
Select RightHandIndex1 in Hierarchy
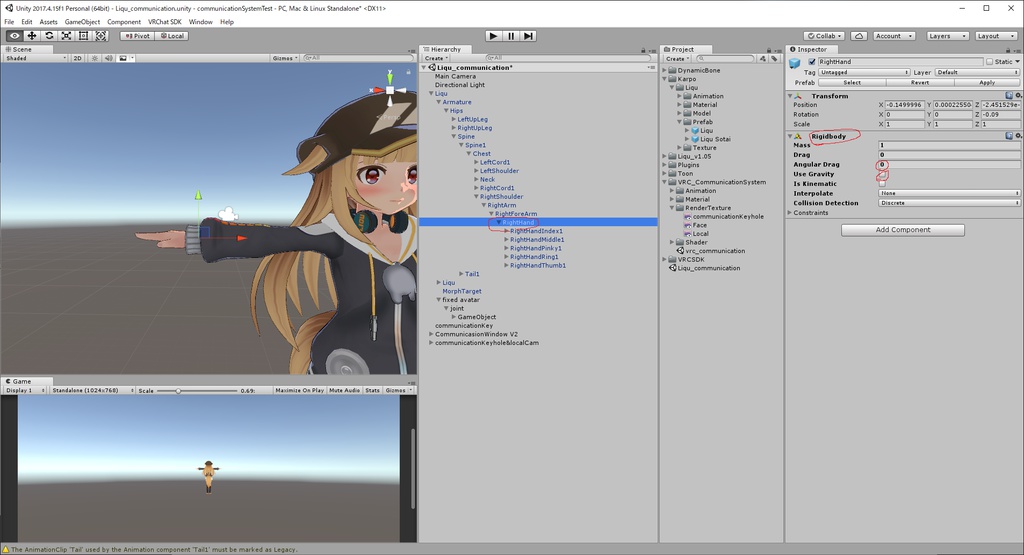(x=536, y=231)
